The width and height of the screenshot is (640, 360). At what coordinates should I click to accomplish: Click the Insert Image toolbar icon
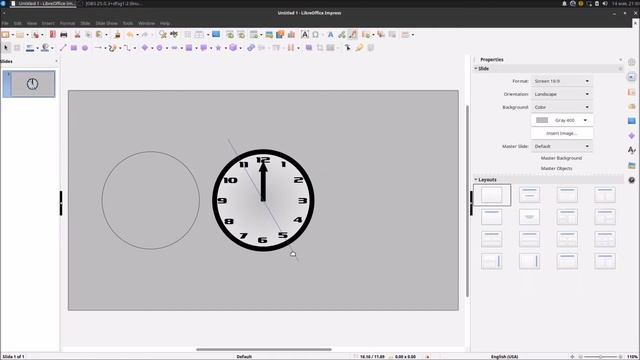pos(269,35)
